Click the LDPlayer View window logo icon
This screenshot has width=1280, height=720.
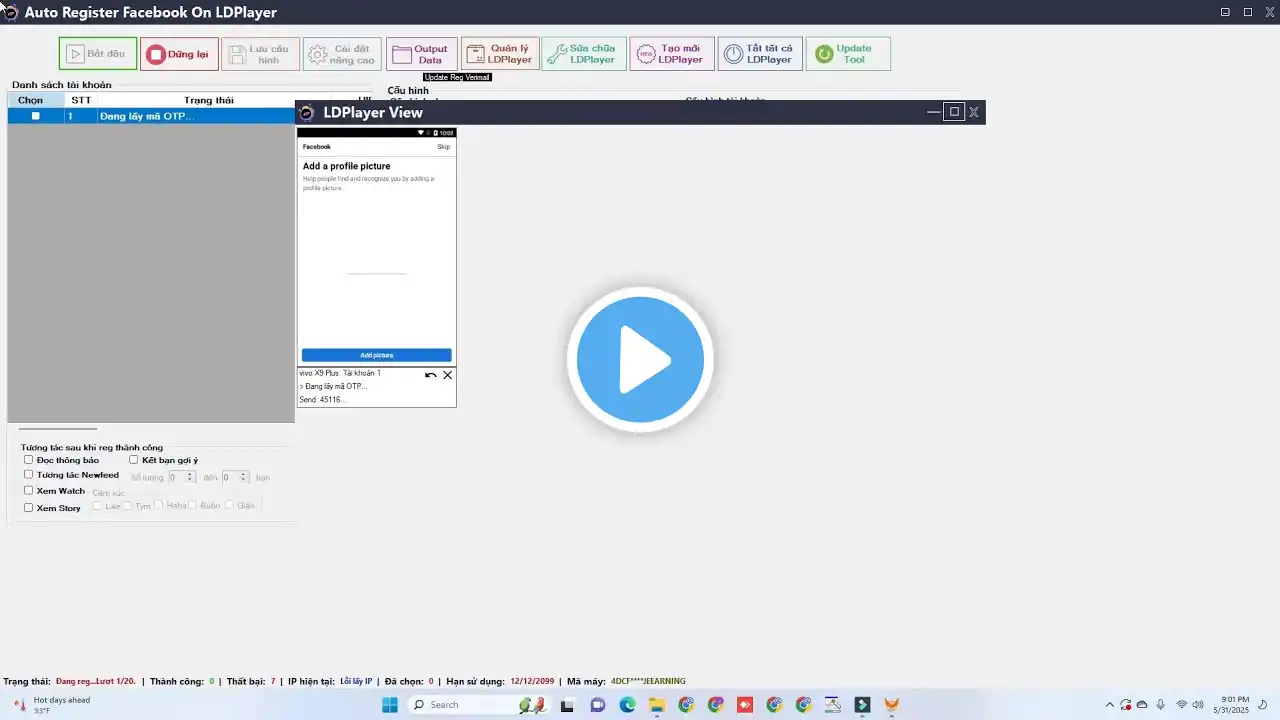[307, 113]
